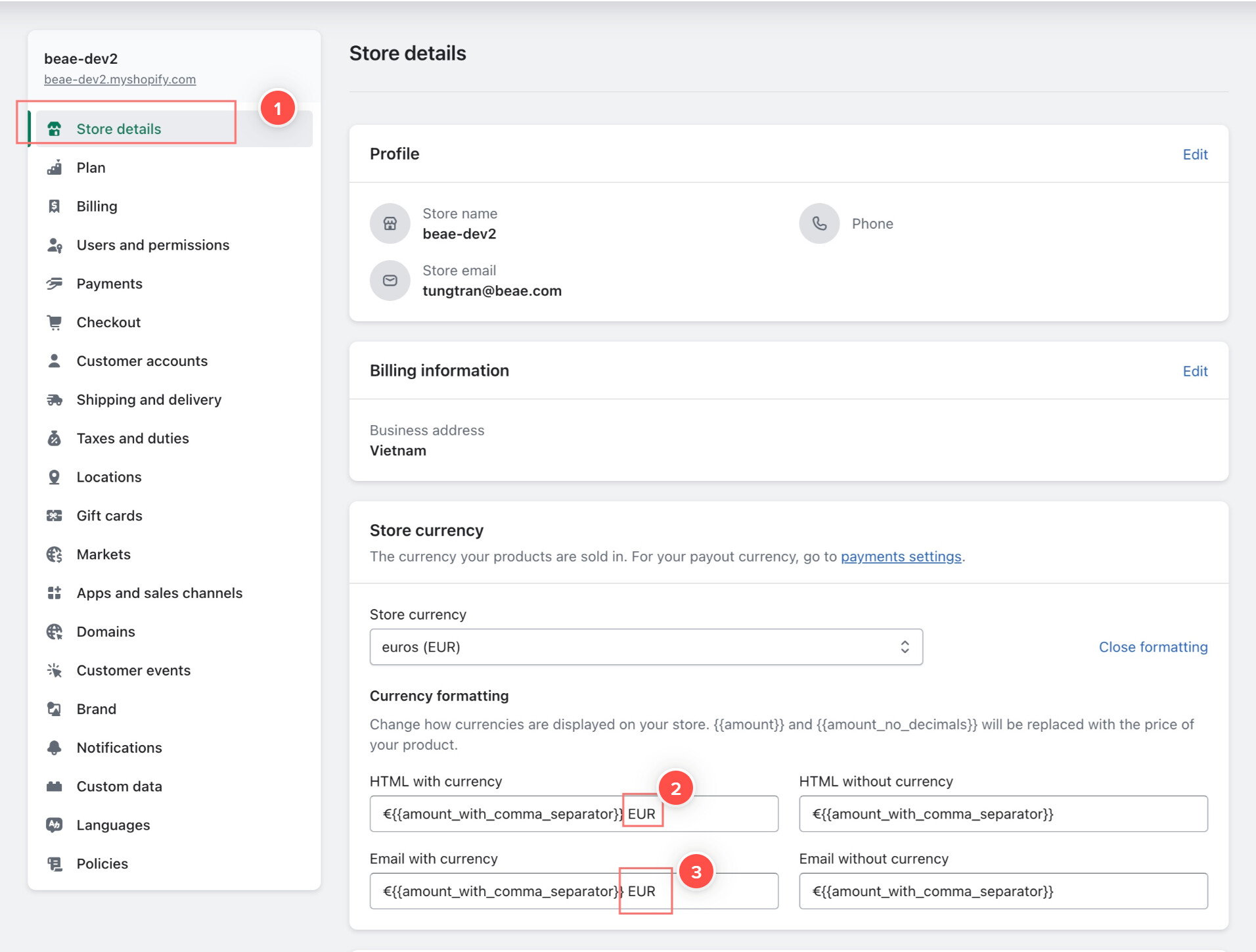Click the Notifications bell icon

point(55,748)
